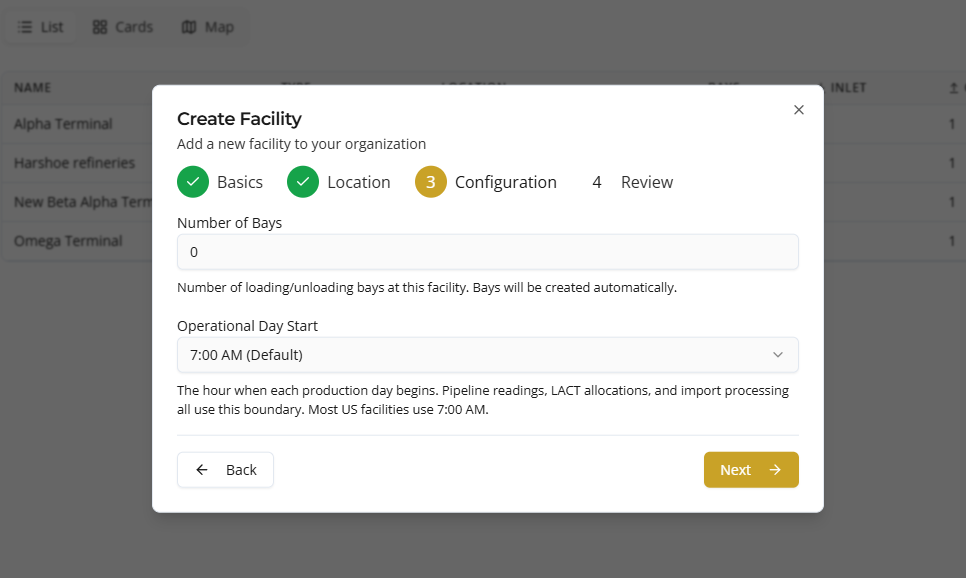This screenshot has width=966, height=578.
Task: Click the Harshoe refineries row name
Action: [x=74, y=163]
